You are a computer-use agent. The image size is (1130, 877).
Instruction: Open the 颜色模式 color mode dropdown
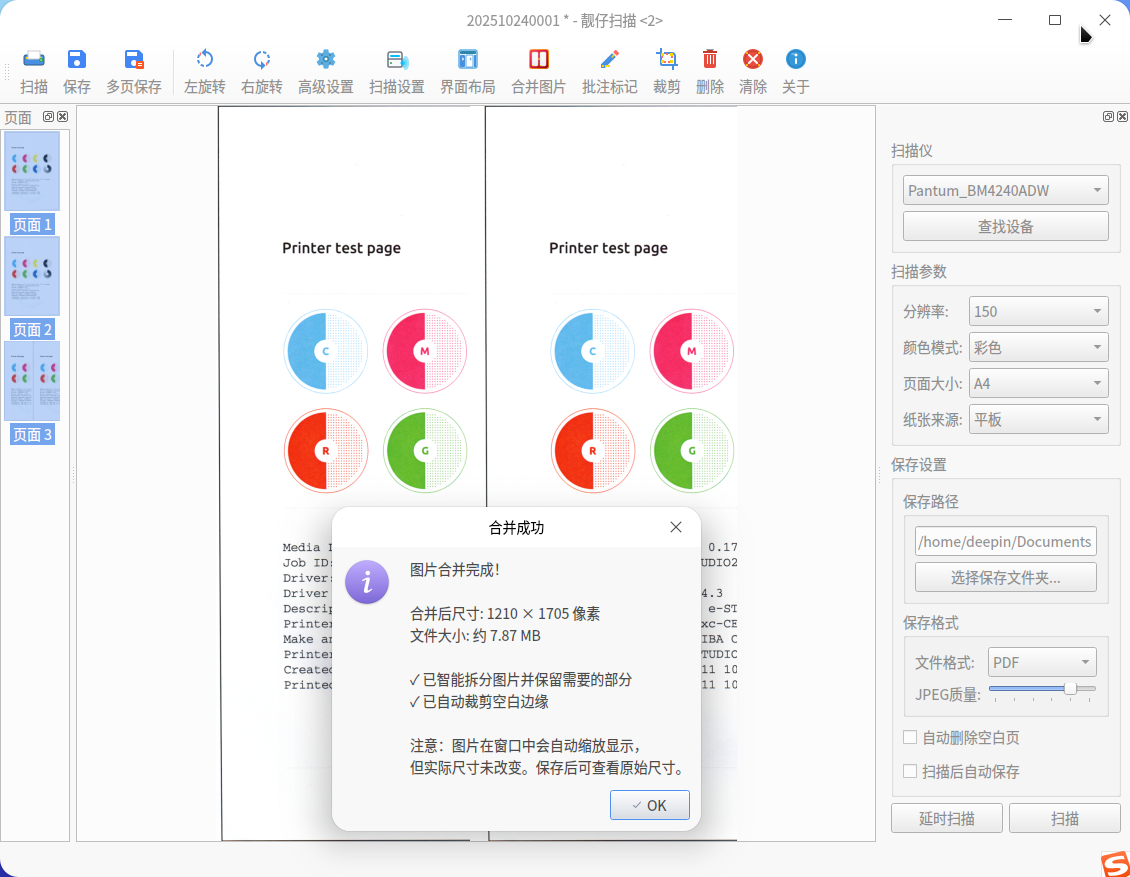pos(1038,347)
